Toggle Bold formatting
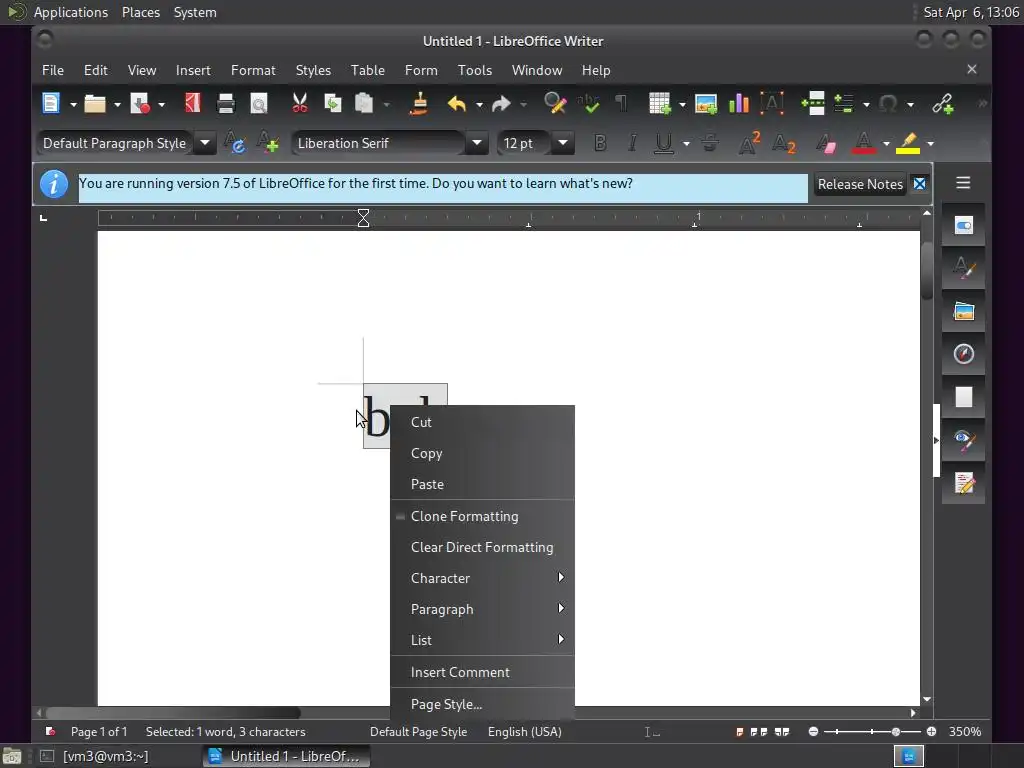The height and width of the screenshot is (768, 1024). click(x=600, y=143)
